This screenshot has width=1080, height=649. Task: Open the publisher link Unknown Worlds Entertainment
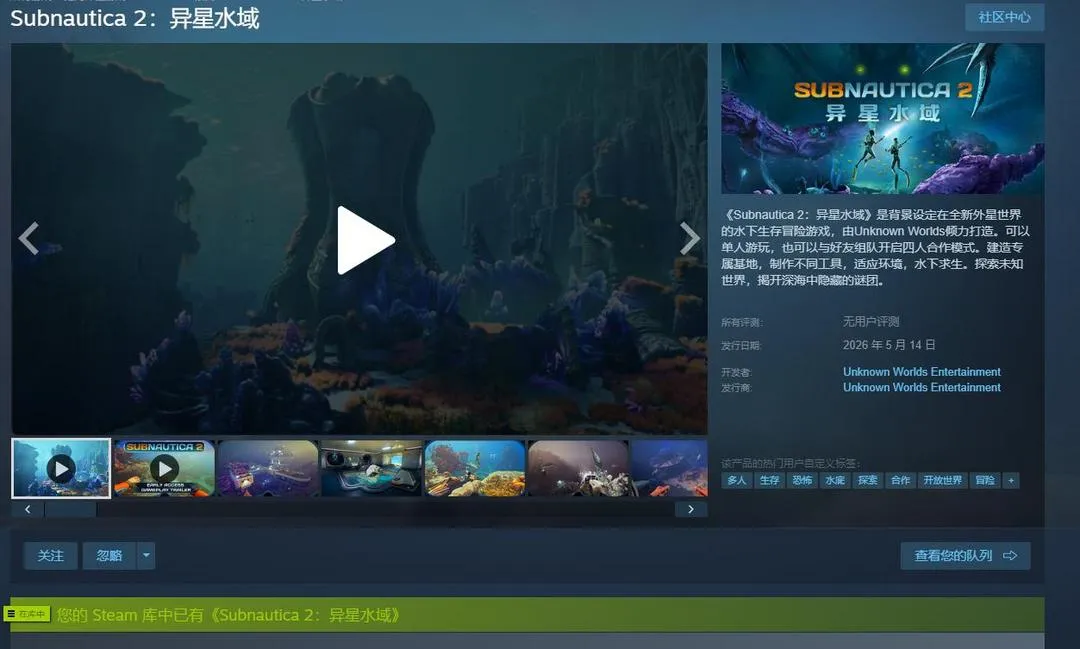pos(922,387)
